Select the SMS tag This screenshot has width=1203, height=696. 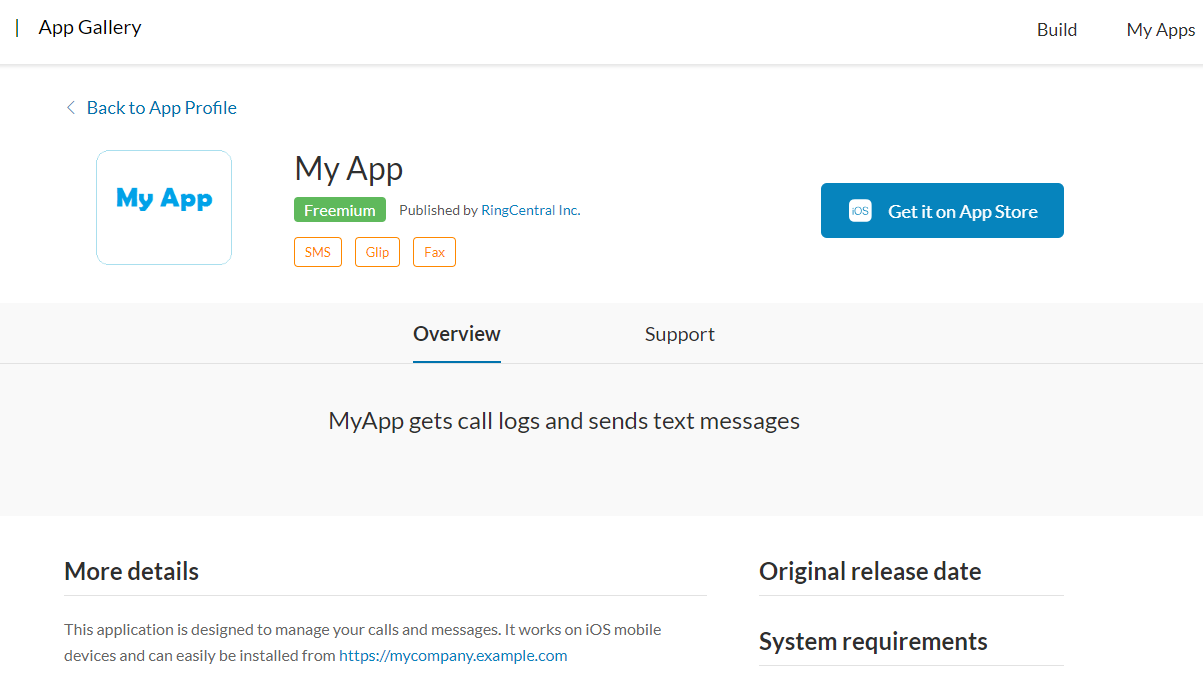pos(318,252)
